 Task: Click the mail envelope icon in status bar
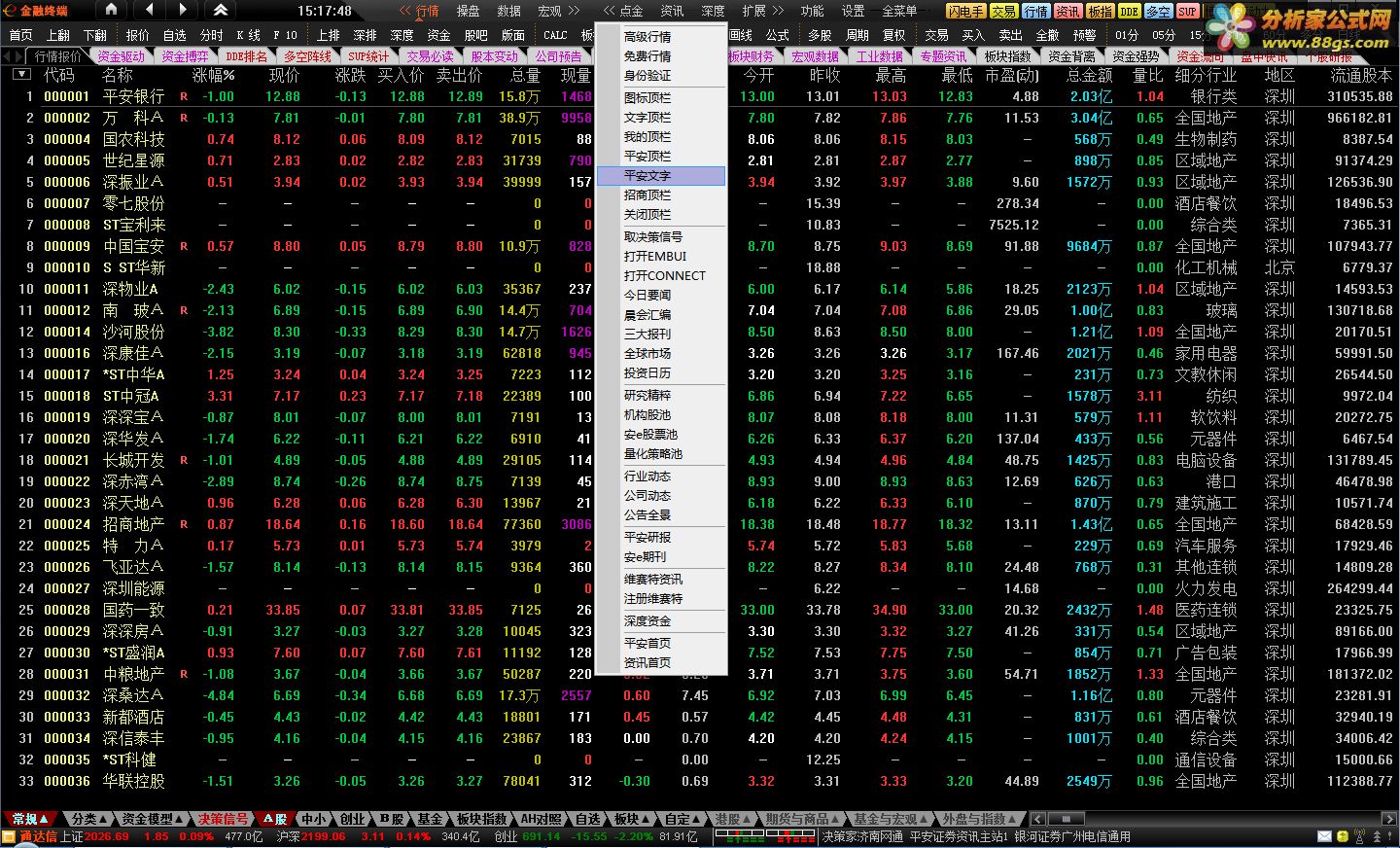tap(1324, 836)
